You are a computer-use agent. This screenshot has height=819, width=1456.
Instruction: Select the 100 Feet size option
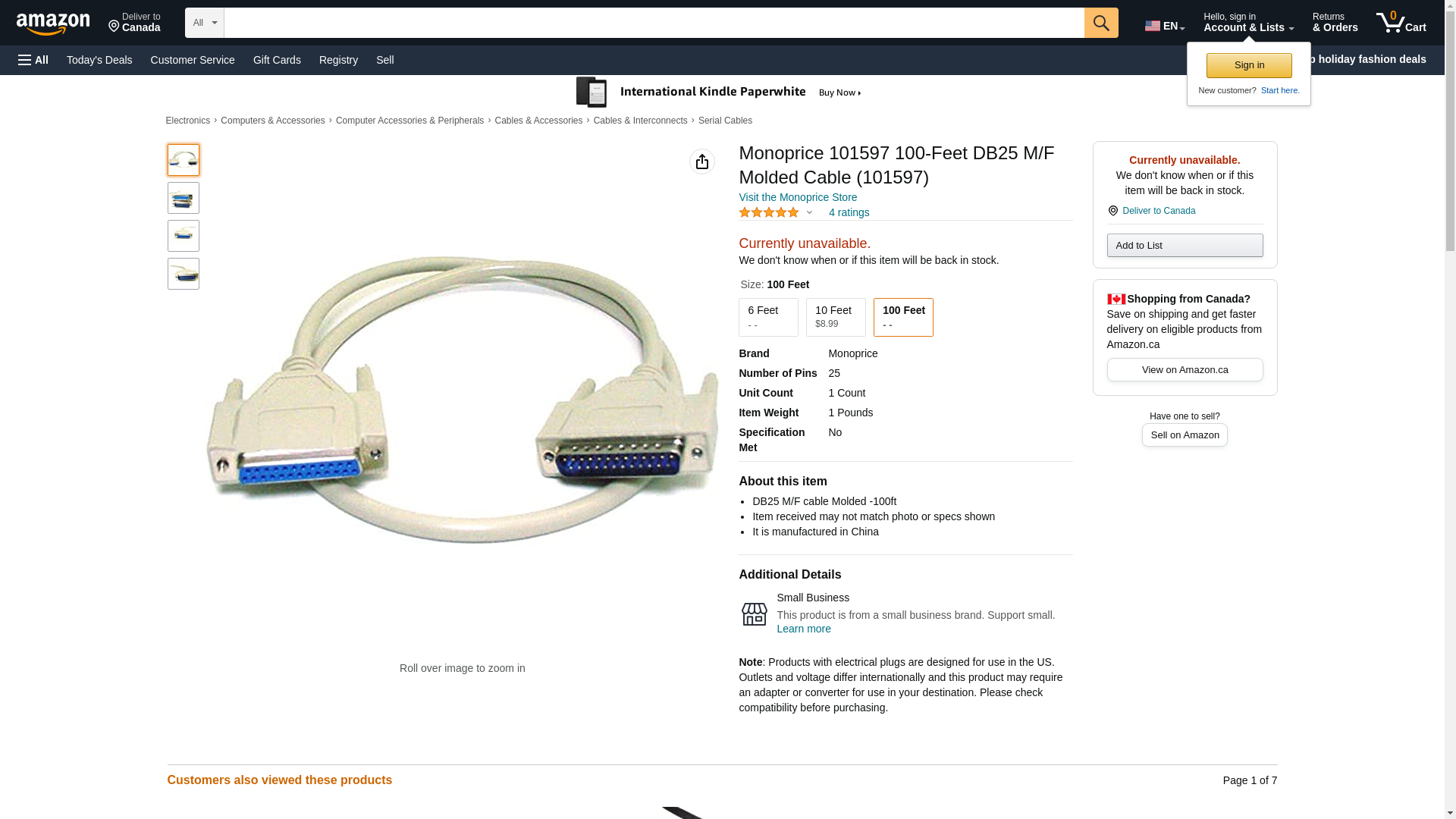coord(903,317)
